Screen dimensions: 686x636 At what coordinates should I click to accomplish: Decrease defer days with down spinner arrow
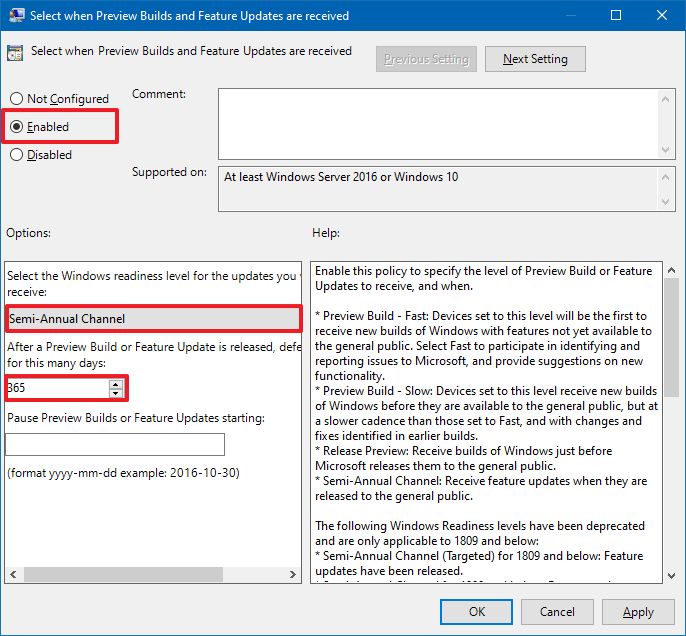pyautogui.click(x=116, y=393)
